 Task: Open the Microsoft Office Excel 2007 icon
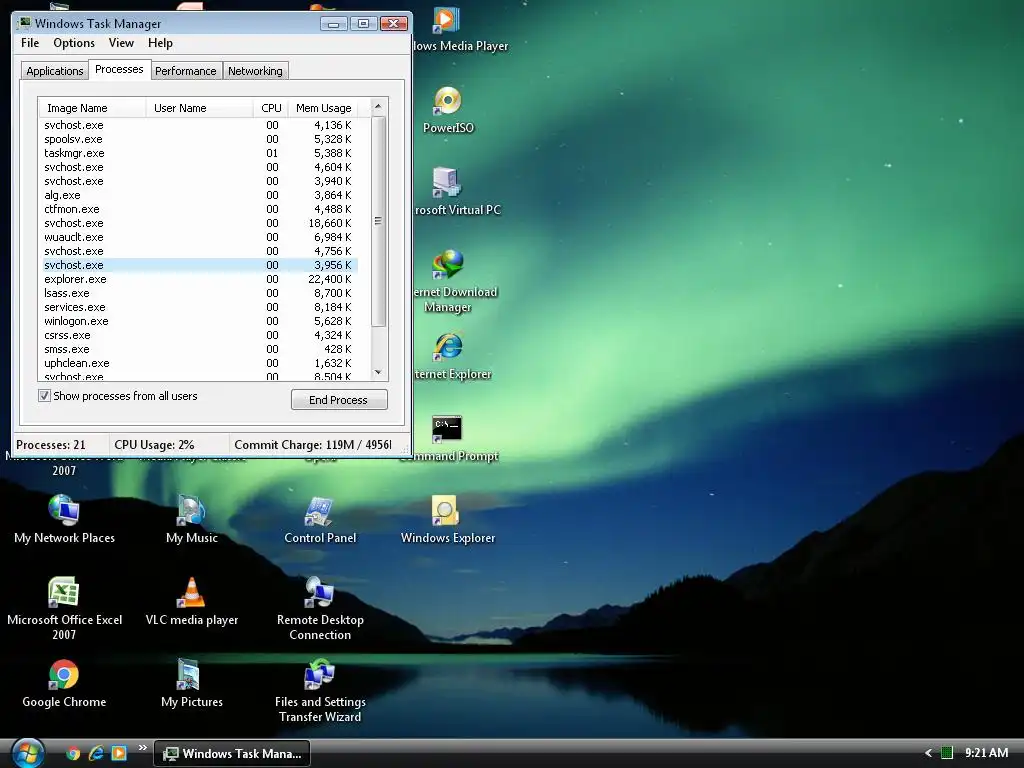[x=64, y=609]
